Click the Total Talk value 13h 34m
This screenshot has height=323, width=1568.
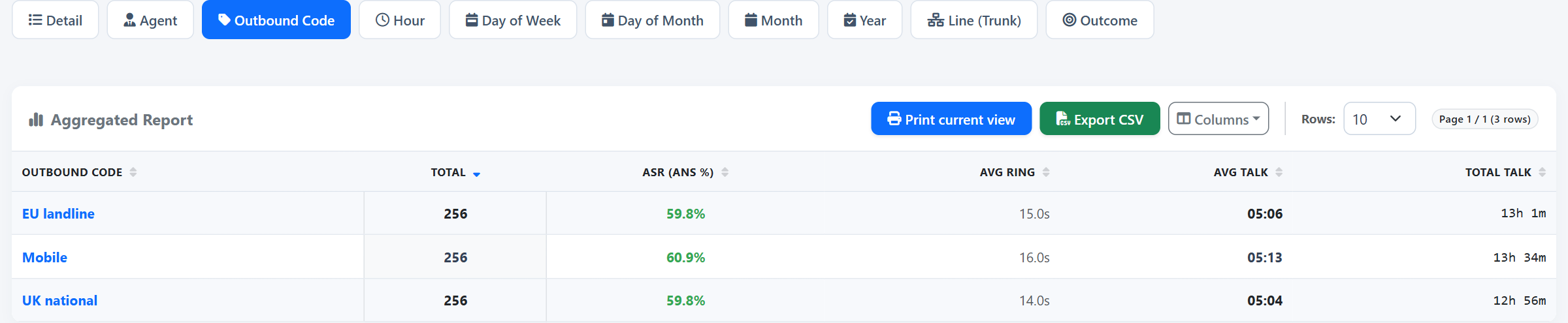[1520, 258]
